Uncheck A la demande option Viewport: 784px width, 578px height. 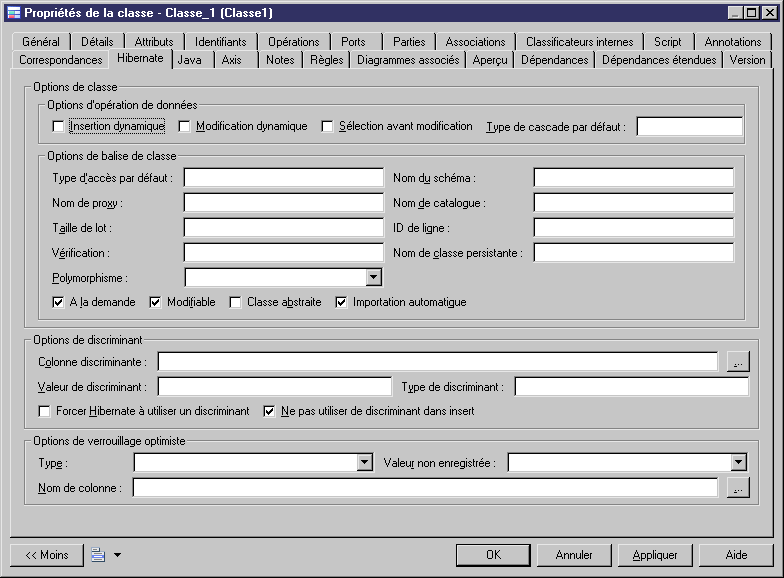click(x=58, y=302)
